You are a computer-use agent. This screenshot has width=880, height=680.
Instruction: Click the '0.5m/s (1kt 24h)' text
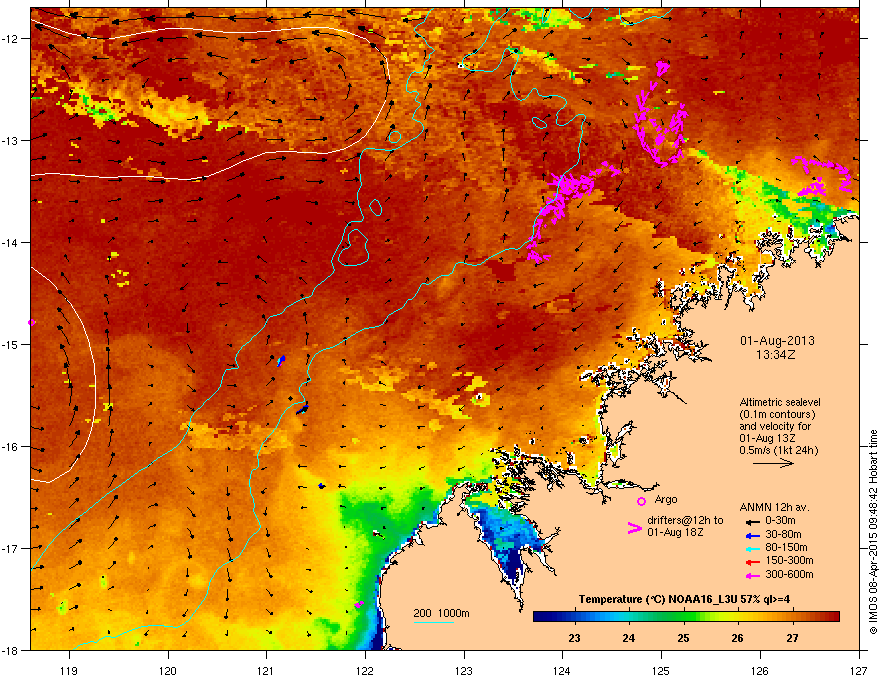click(x=778, y=451)
